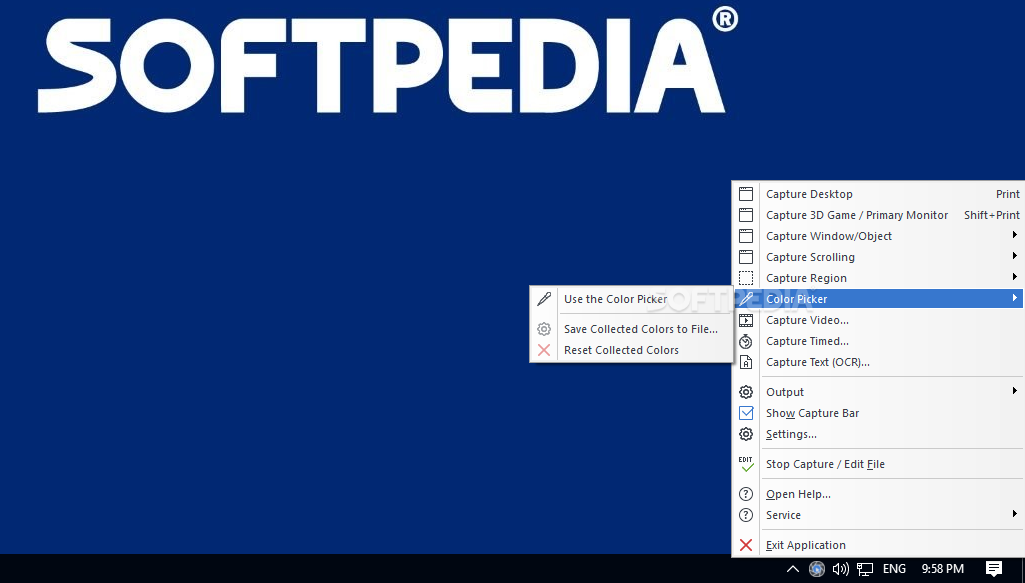Expand the Color Picker submenu arrow
1025x583 pixels.
1015,298
